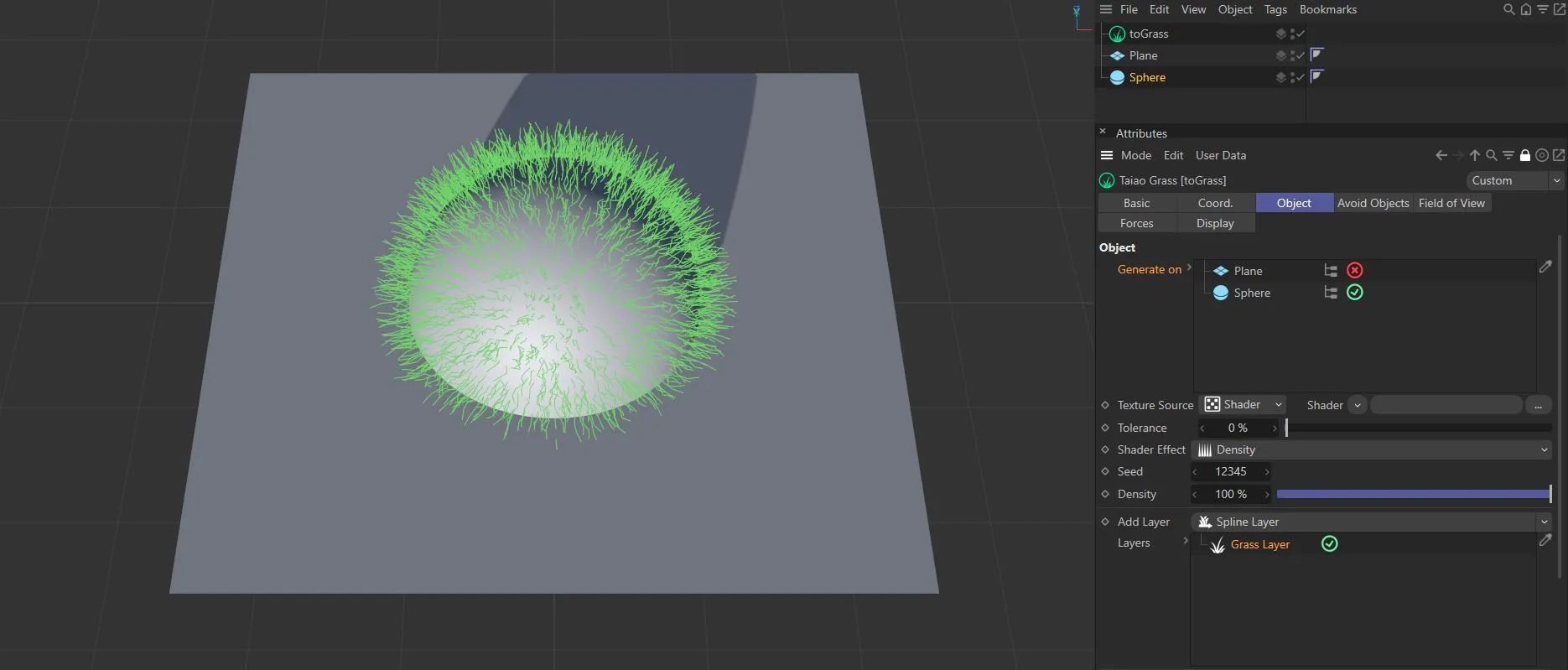The image size is (1568, 670).
Task: Disable Sphere in the Generate on list
Action: pyautogui.click(x=1355, y=293)
